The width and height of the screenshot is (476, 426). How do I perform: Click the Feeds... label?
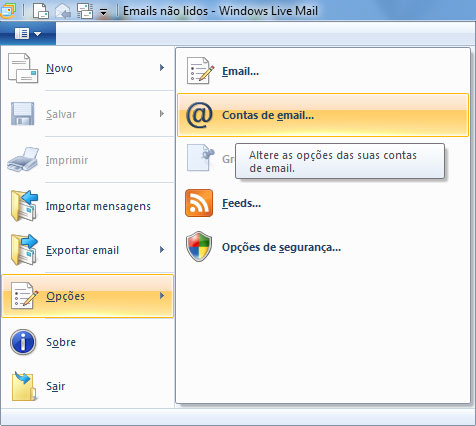(x=241, y=203)
